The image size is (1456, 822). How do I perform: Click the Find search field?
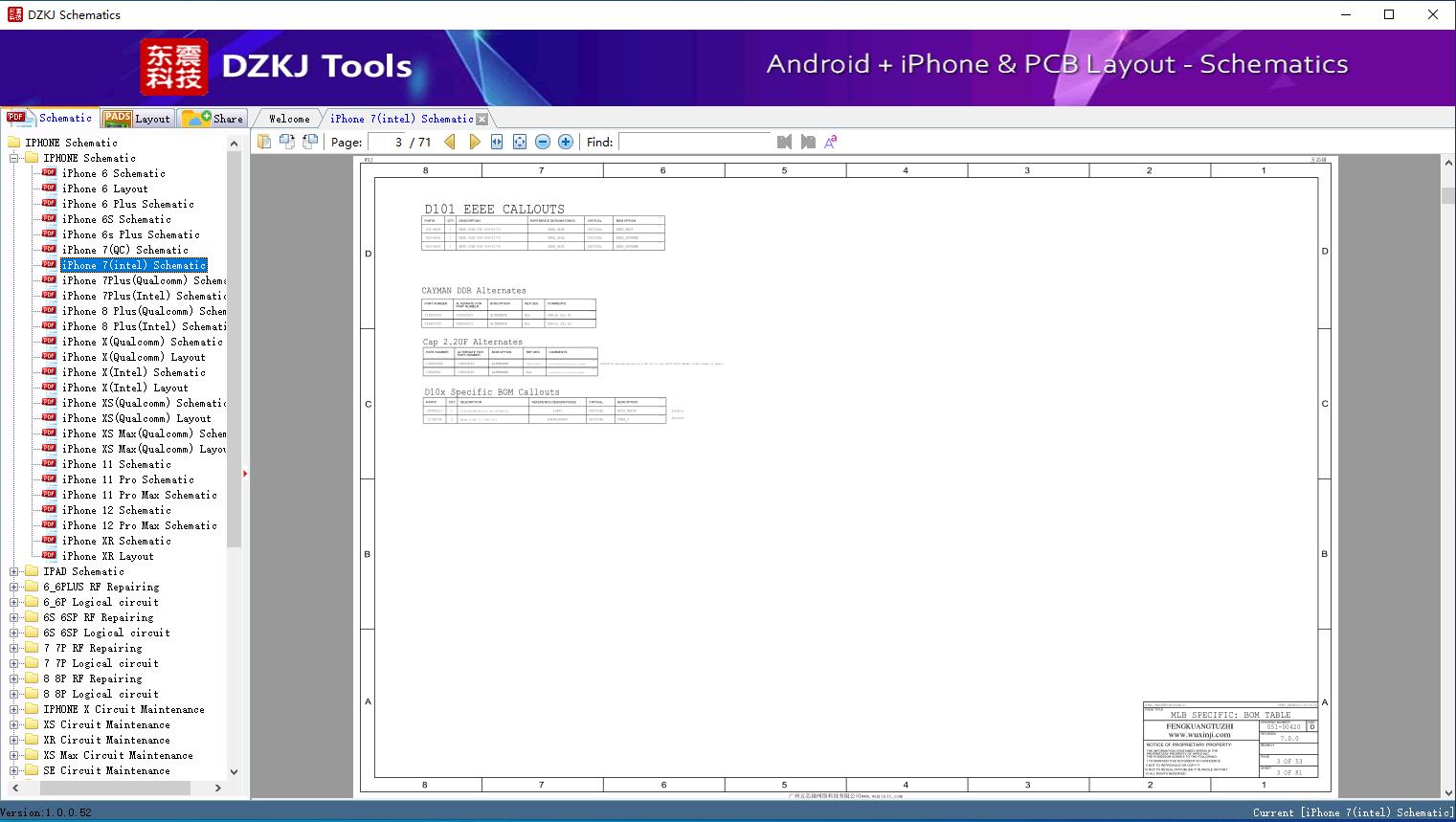pyautogui.click(x=694, y=142)
